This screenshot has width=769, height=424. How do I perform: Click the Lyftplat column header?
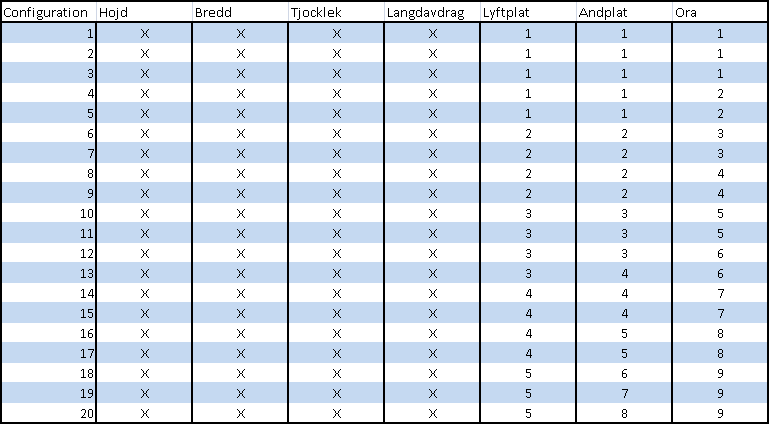tap(528, 12)
